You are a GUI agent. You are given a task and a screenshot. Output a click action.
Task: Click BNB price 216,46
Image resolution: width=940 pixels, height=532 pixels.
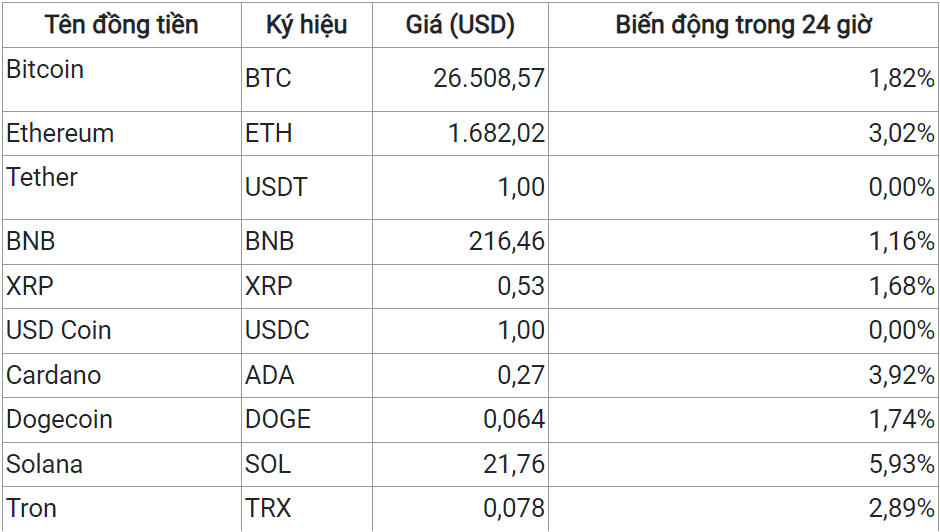pos(460,242)
